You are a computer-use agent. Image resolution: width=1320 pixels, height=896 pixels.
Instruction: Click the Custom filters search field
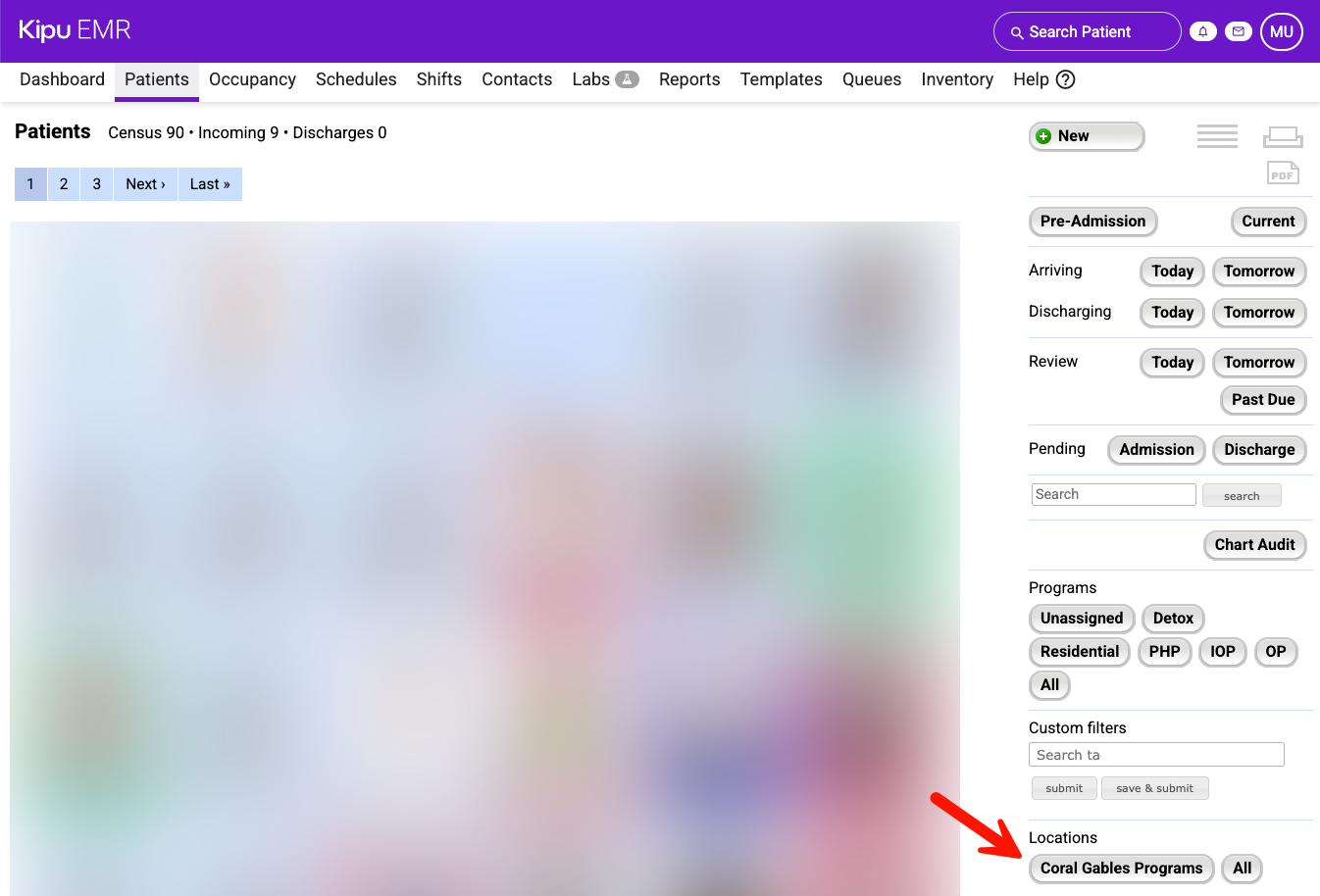pyautogui.click(x=1155, y=754)
